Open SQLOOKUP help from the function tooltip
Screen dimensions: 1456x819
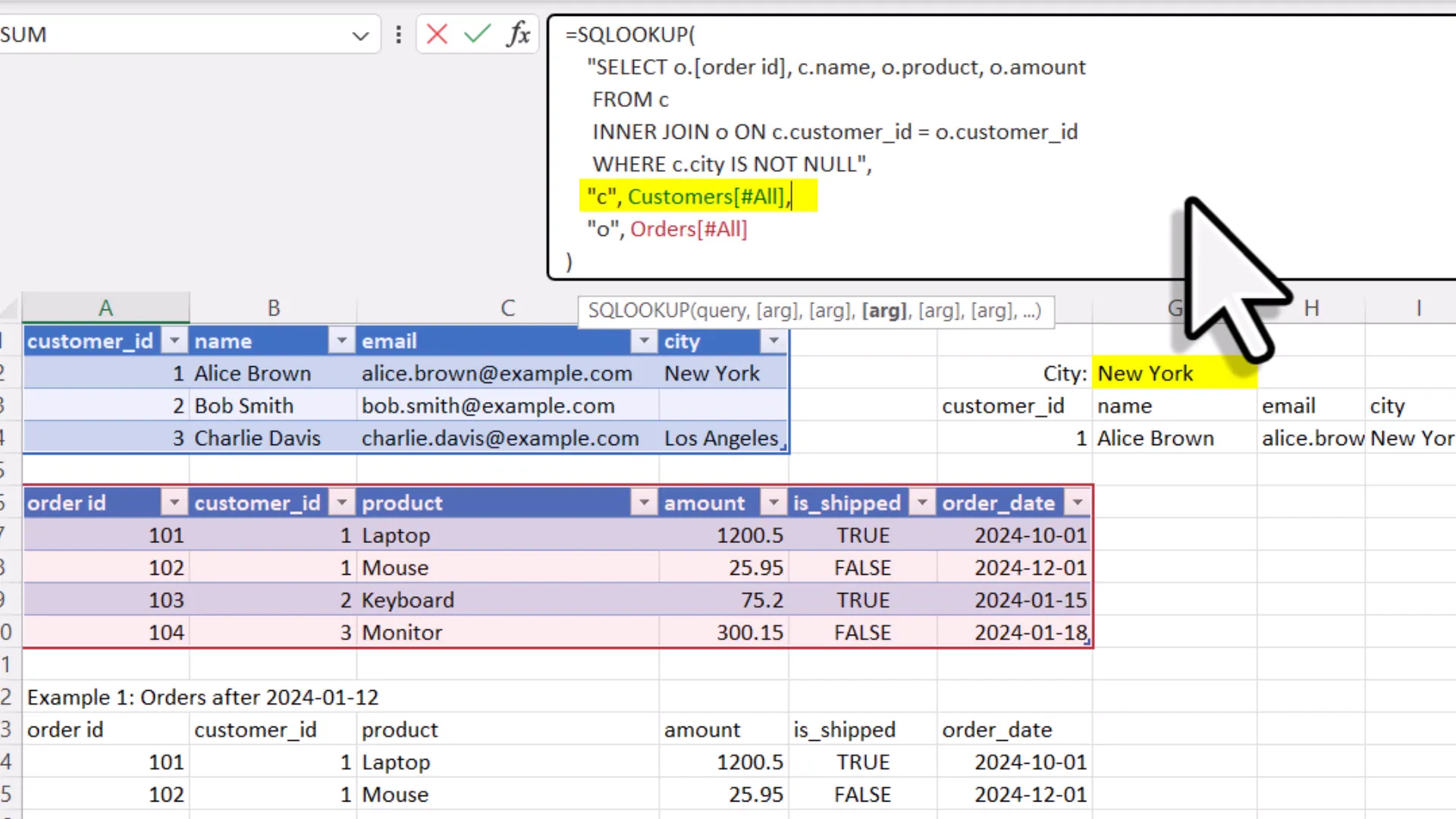(641, 310)
